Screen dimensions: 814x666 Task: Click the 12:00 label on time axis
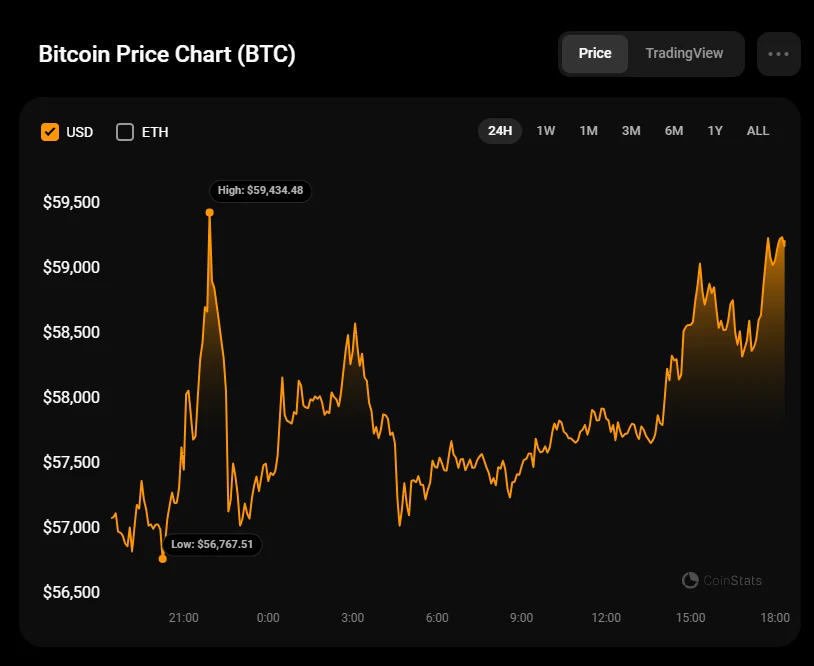point(606,617)
